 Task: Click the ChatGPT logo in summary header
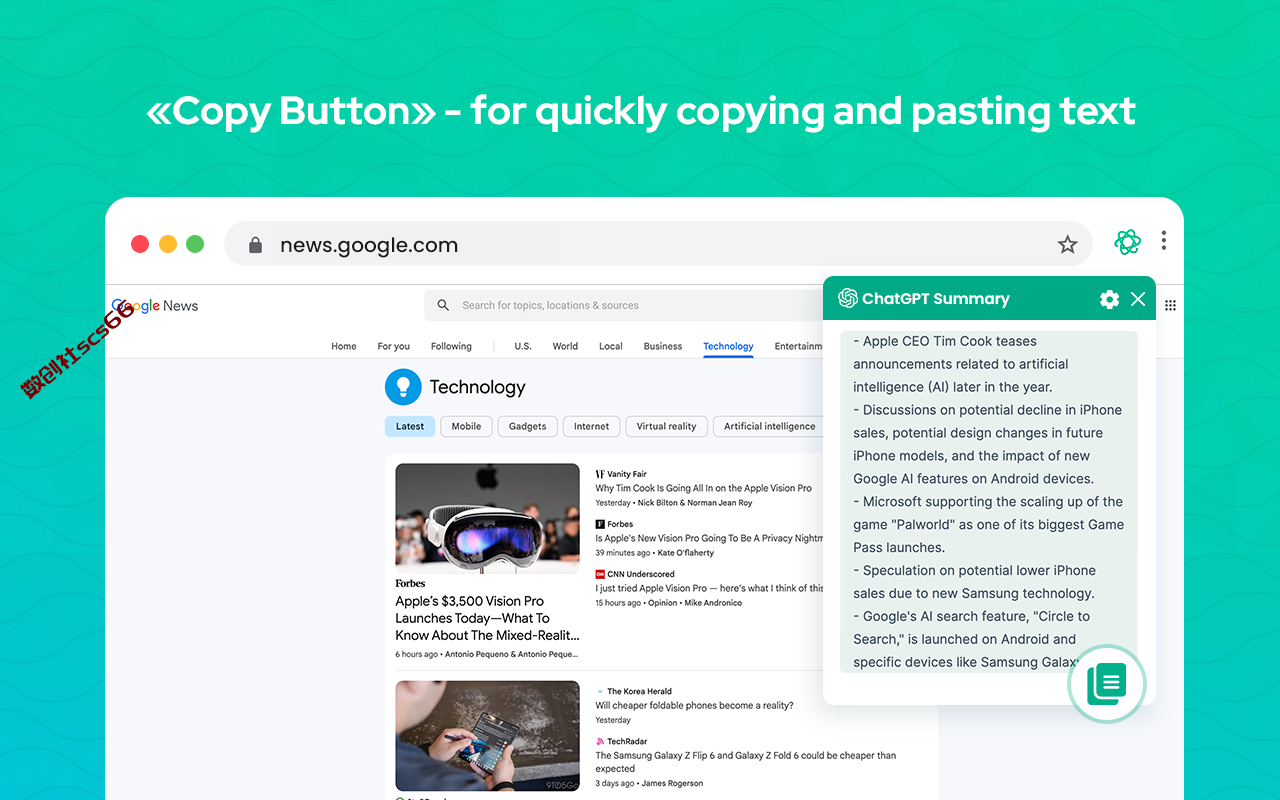[848, 298]
